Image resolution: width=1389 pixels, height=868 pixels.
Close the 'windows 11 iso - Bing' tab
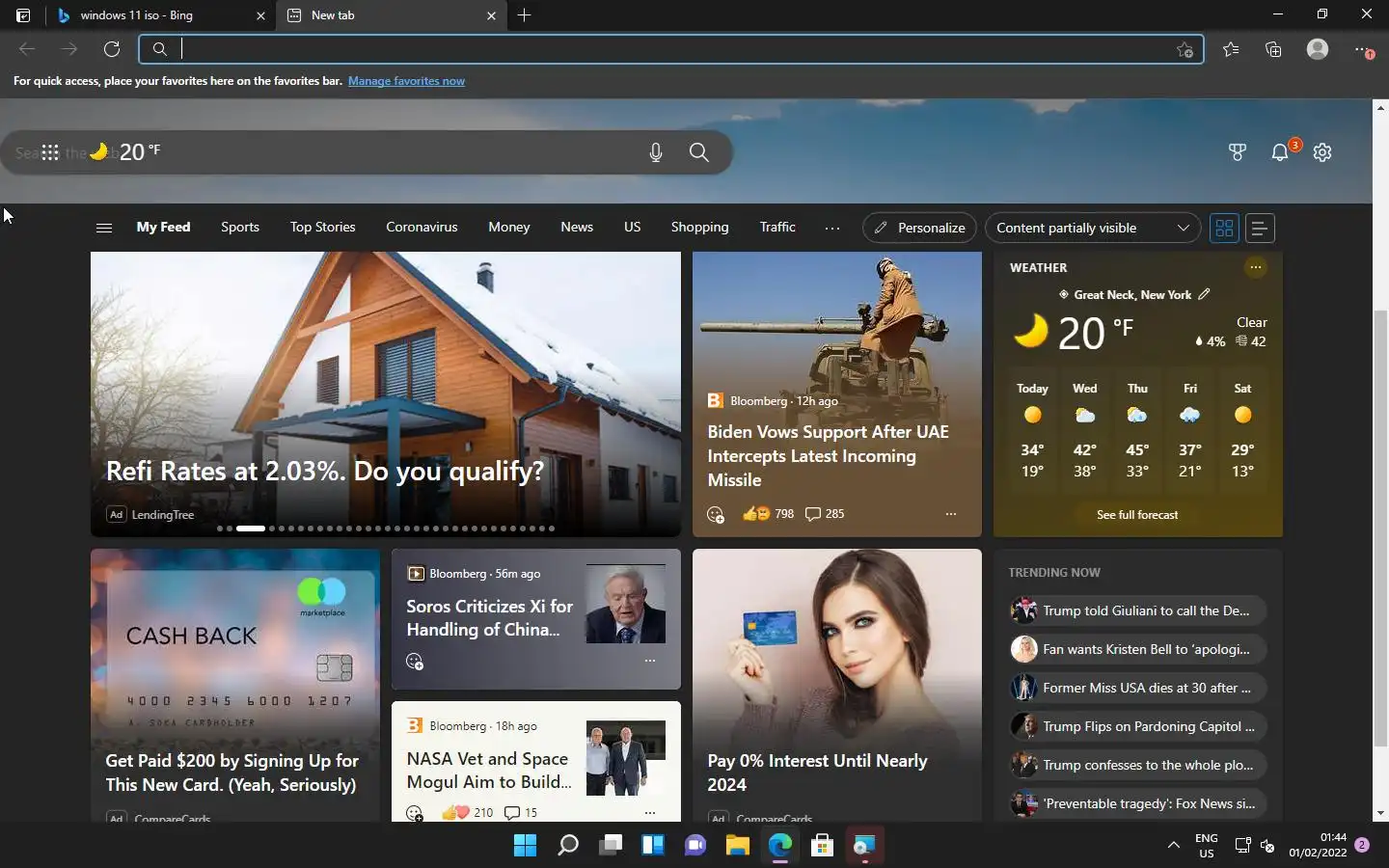pyautogui.click(x=260, y=15)
